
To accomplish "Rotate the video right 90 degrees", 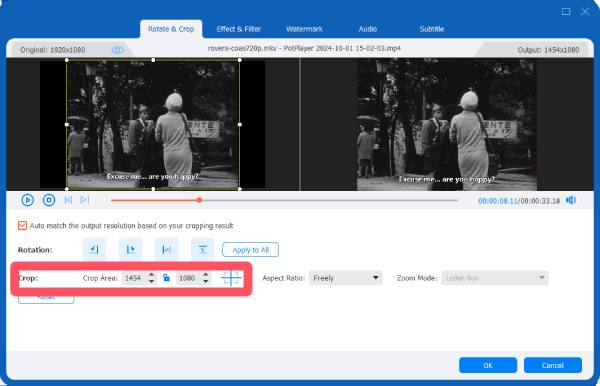I will [x=130, y=249].
